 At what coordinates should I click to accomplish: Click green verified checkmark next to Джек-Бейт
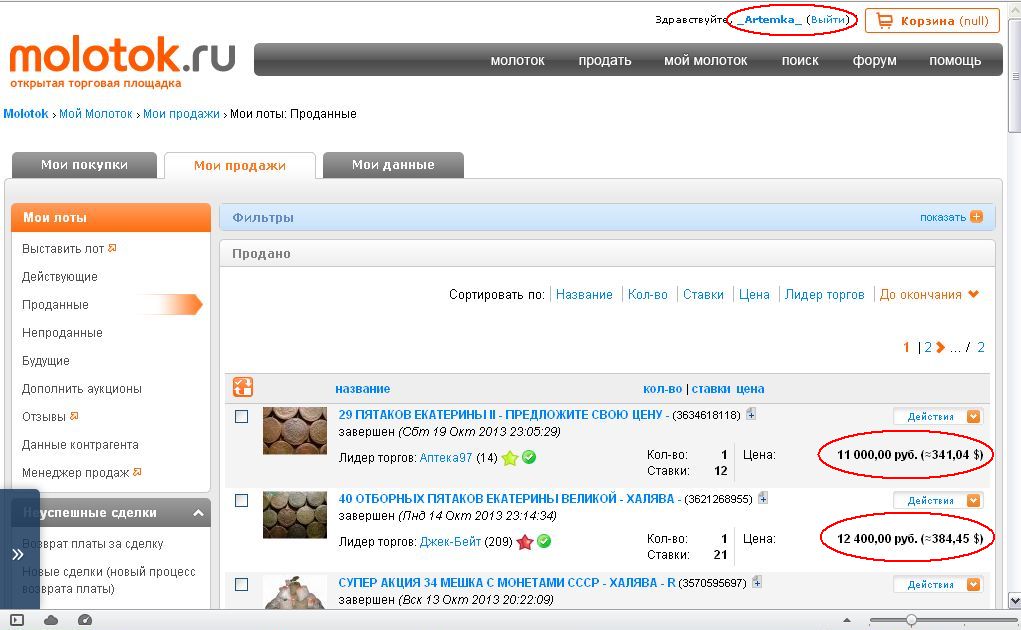(544, 541)
